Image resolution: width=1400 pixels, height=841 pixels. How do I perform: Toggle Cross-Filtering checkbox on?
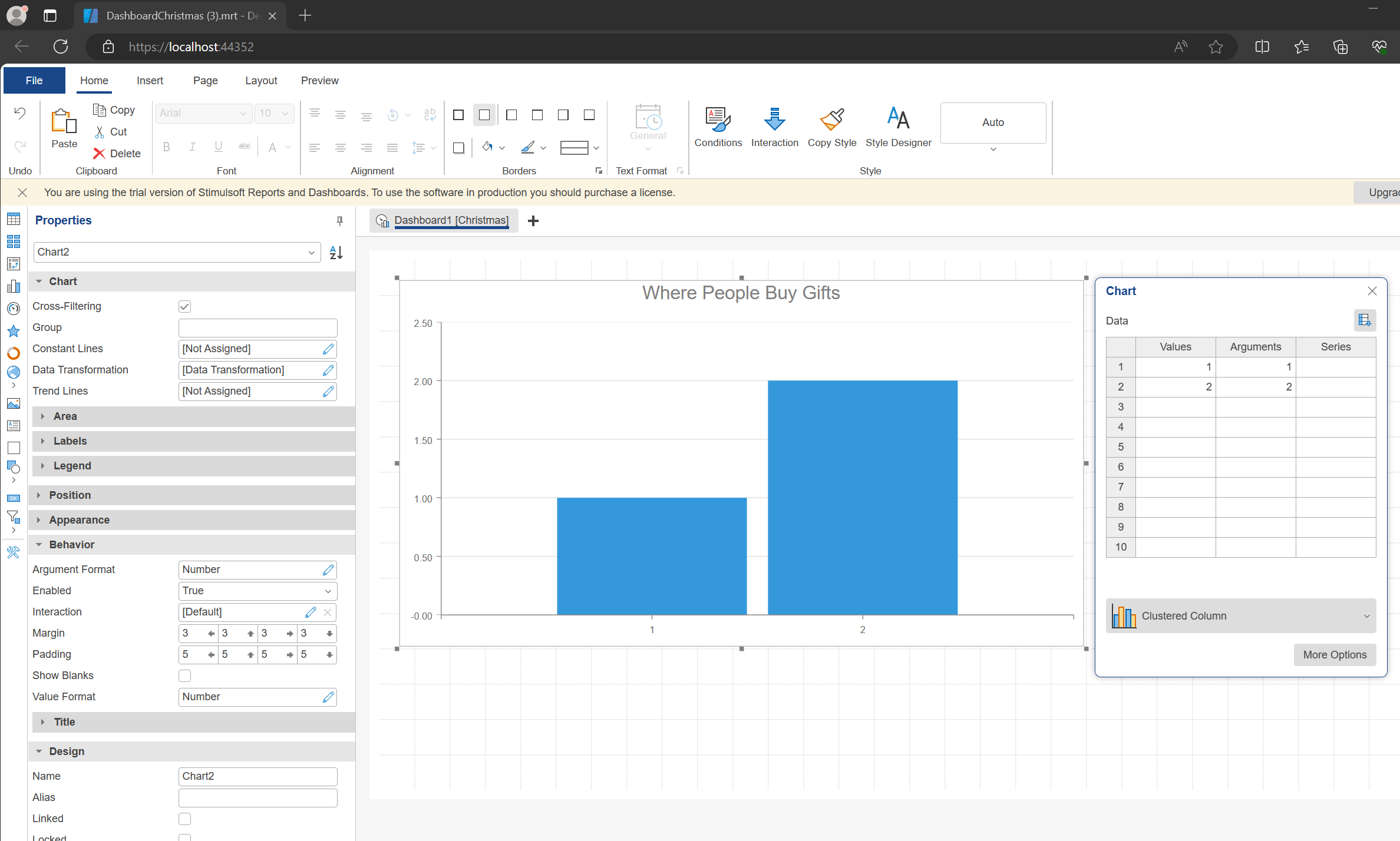pos(184,306)
